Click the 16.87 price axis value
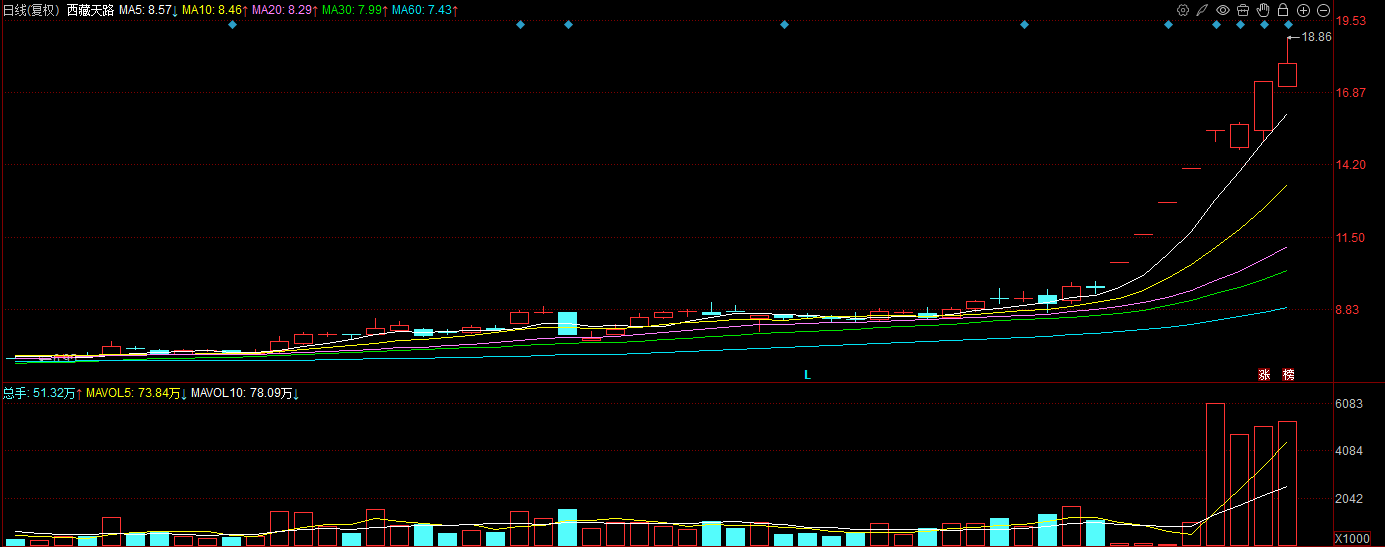Viewport: 1385px width, 547px height. click(x=1352, y=93)
